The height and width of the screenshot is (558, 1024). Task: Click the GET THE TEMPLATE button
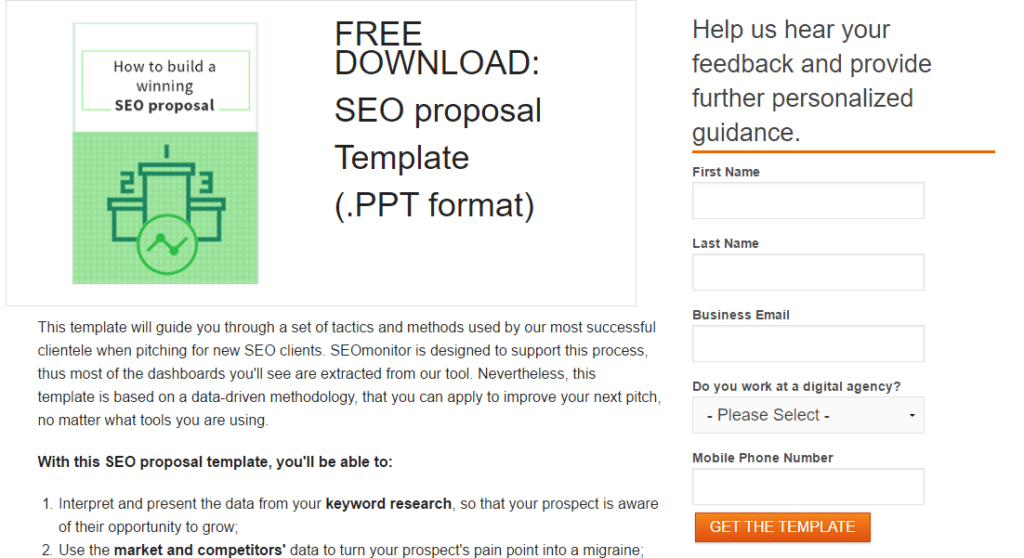coord(782,527)
